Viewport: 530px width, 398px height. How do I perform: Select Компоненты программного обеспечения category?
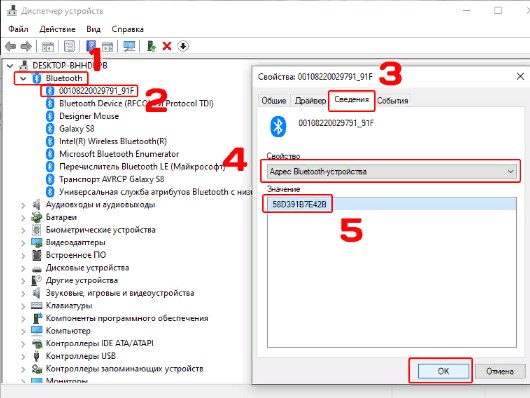127,318
